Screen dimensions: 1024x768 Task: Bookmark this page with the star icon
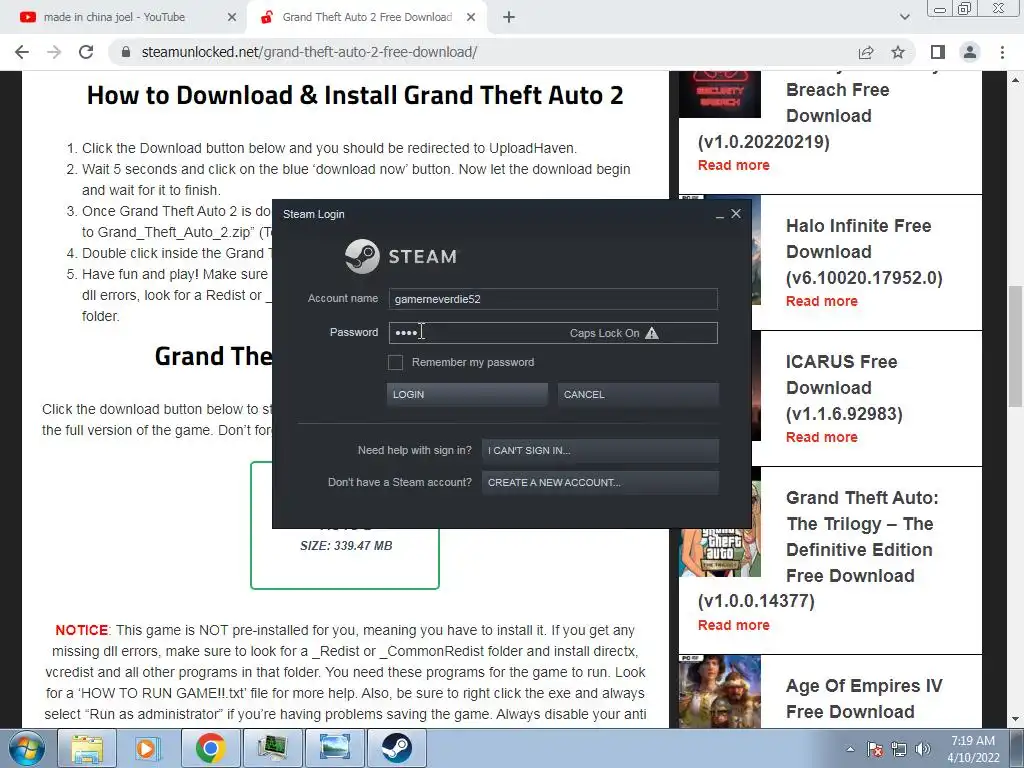tap(898, 52)
